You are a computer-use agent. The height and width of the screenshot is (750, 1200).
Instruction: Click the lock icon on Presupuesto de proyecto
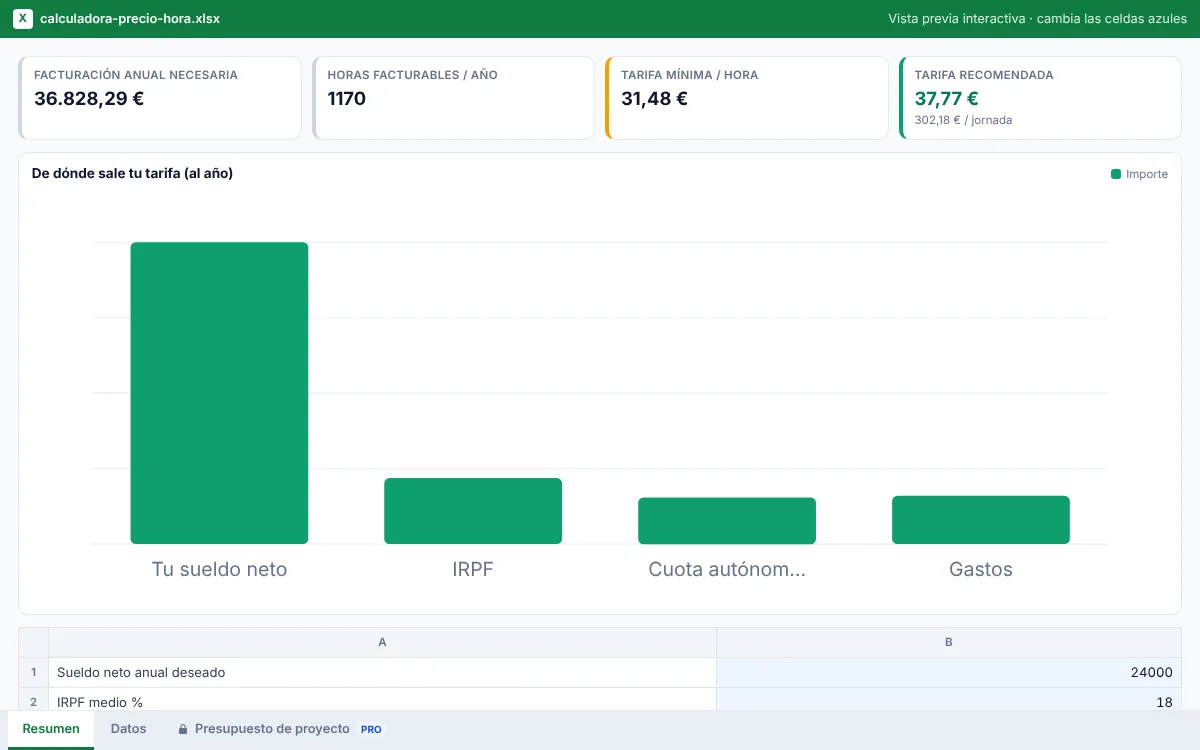click(183, 729)
